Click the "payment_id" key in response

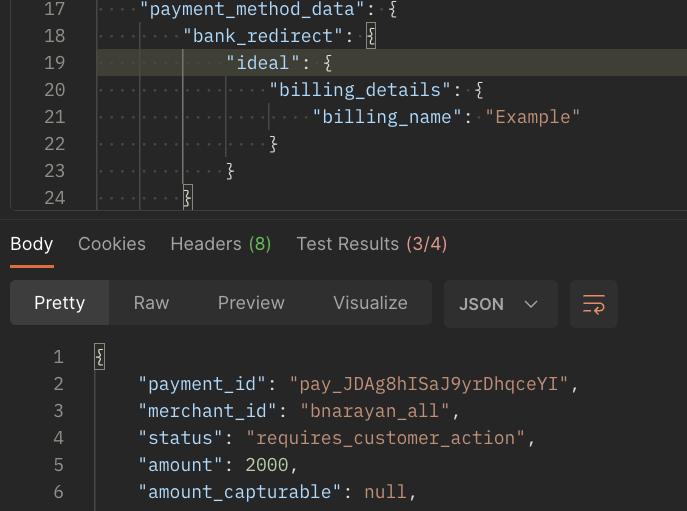tap(202, 384)
